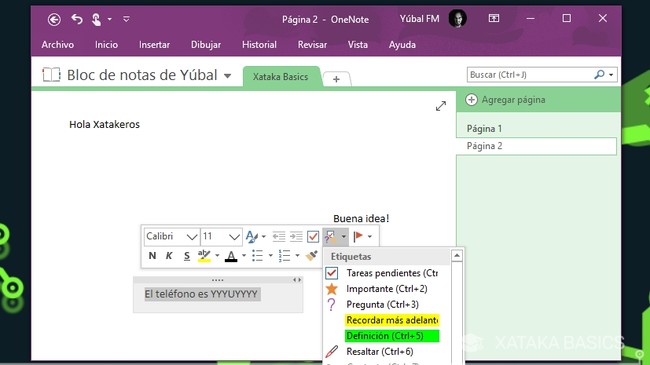Toggle italic with the K button
Screen dimensions: 650x365
[x=169, y=256]
